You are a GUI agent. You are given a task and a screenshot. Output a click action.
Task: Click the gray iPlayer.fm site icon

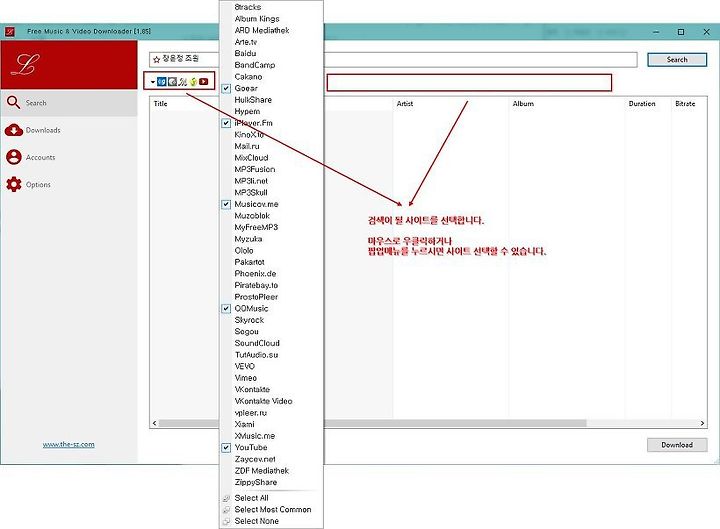tap(172, 82)
